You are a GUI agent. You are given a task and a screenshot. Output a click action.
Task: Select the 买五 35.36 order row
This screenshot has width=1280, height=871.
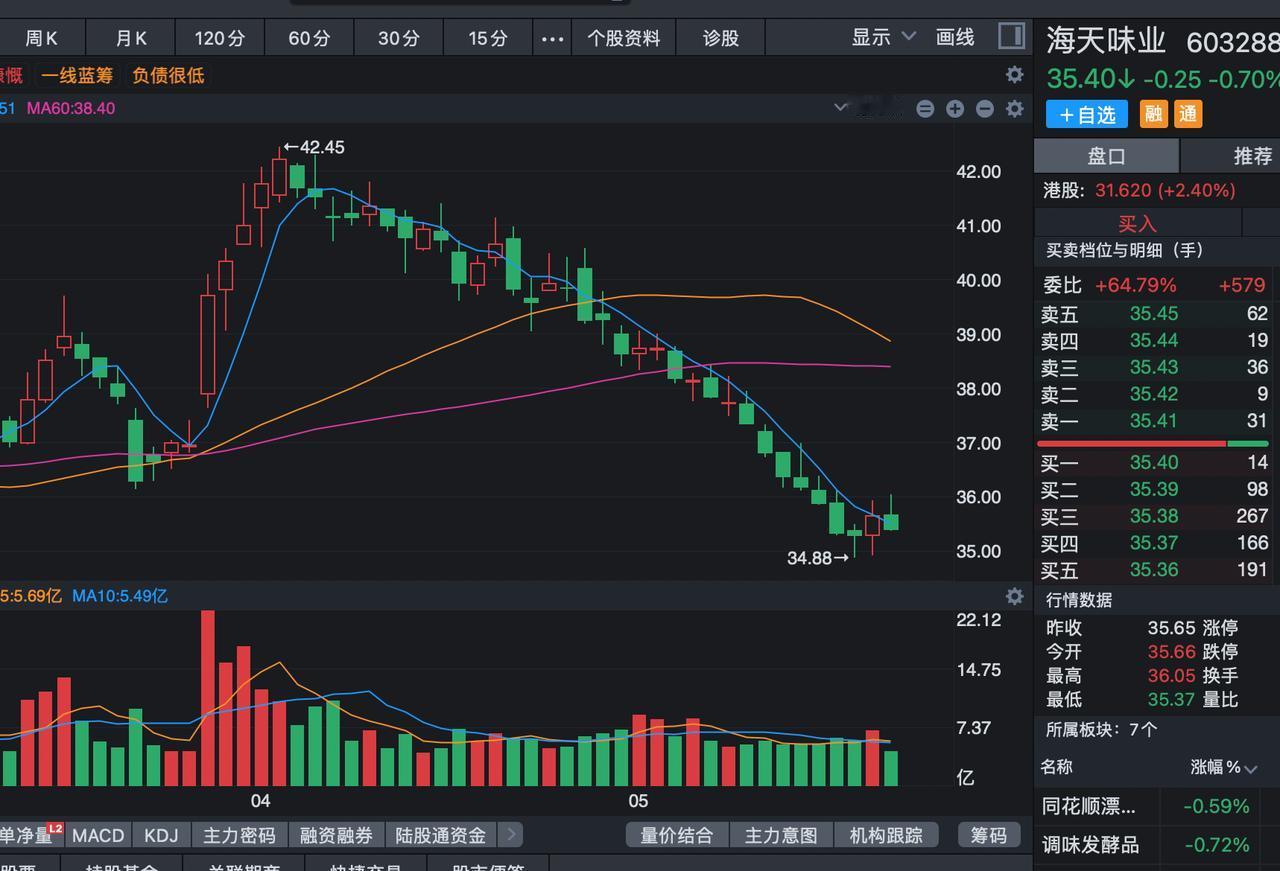click(x=1157, y=571)
